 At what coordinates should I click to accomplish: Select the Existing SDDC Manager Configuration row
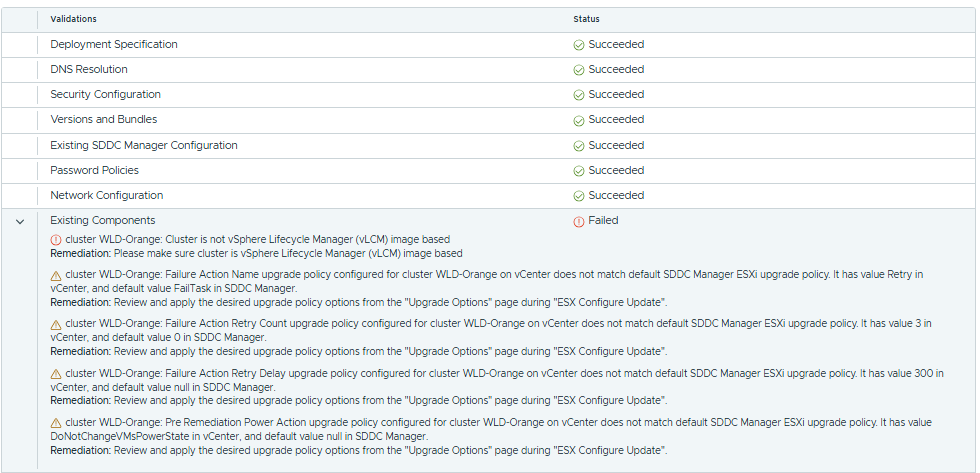coord(144,145)
